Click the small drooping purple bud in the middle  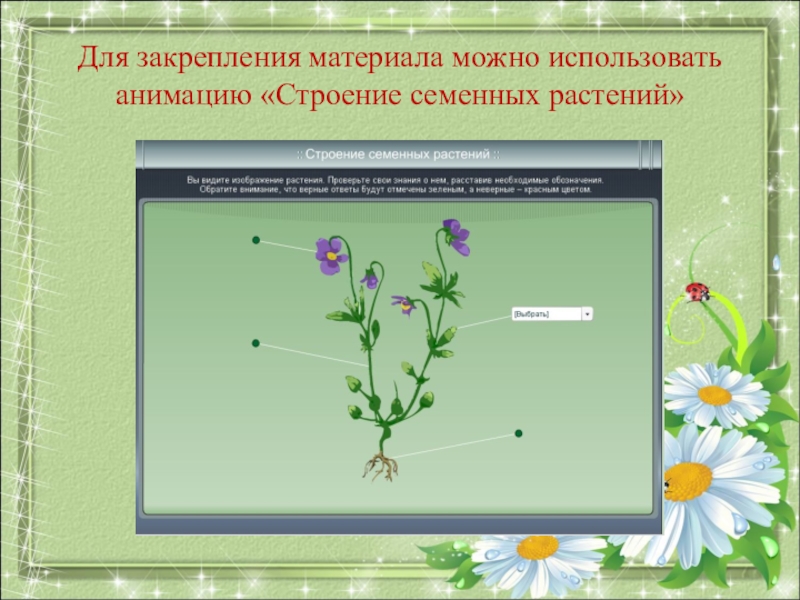point(370,280)
